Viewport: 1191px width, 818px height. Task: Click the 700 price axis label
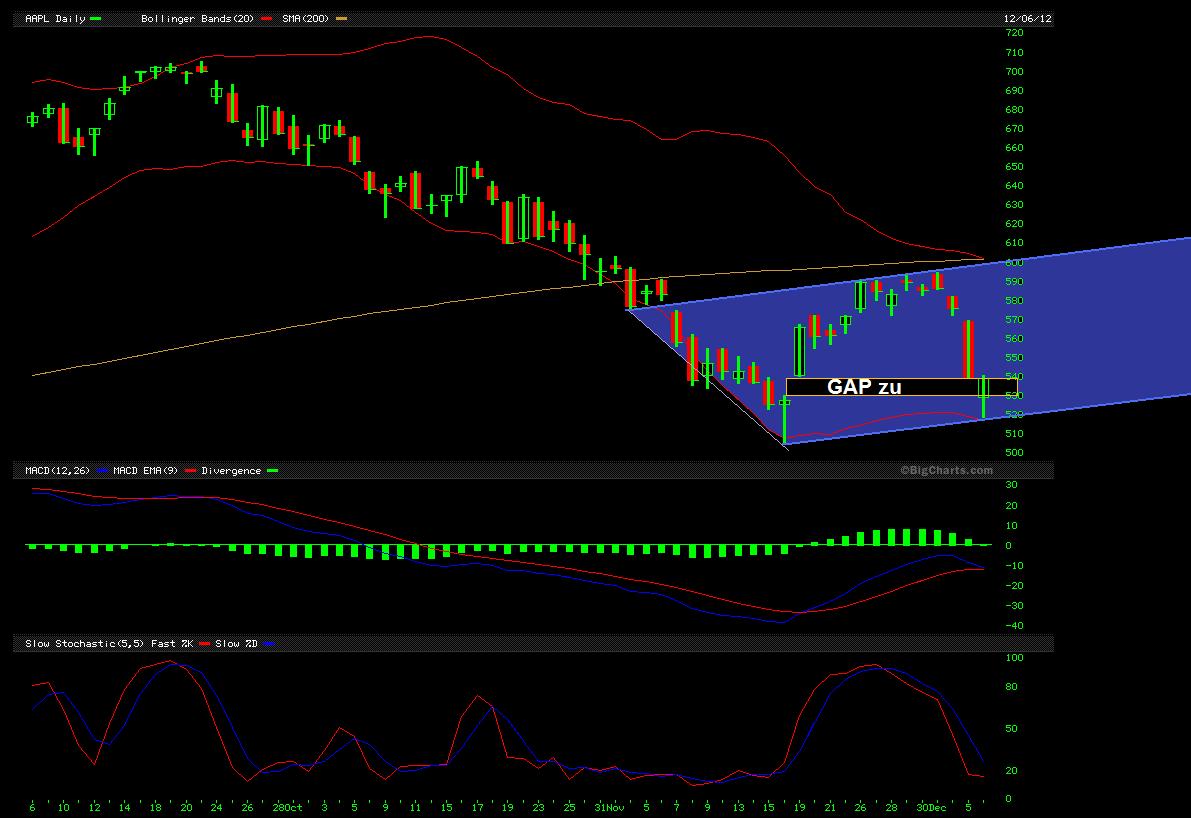[1014, 71]
